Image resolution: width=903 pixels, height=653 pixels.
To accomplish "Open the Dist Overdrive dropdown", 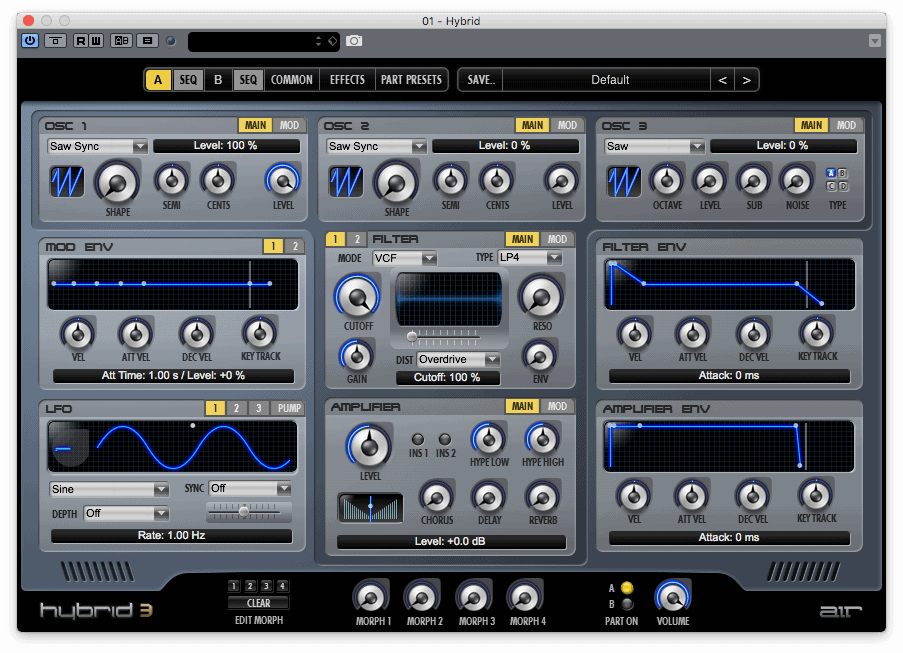I will 458,359.
